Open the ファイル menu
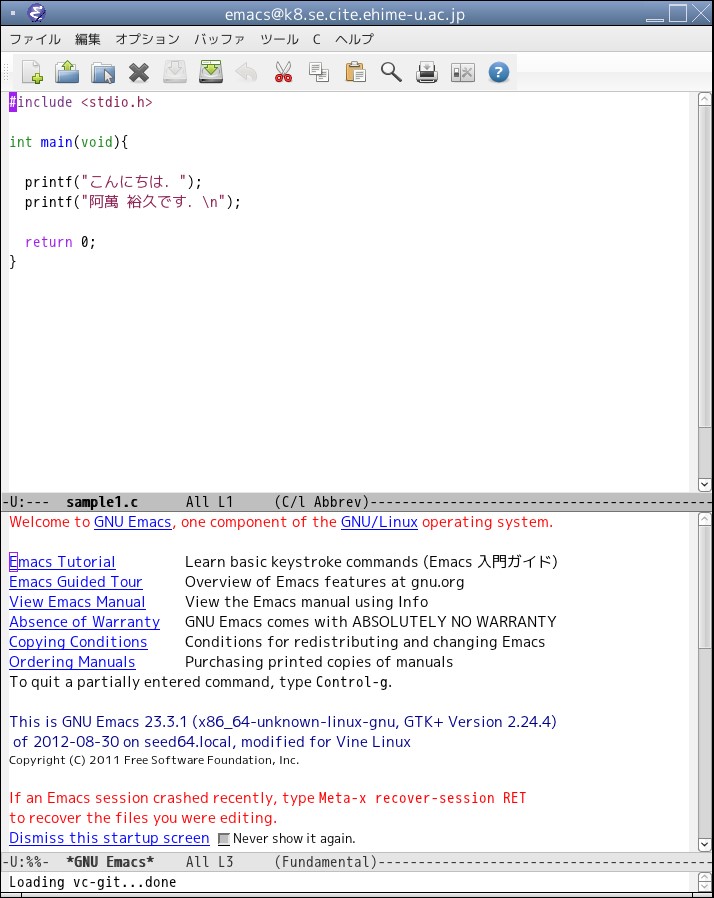Screen dimensions: 714x898 click(35, 39)
